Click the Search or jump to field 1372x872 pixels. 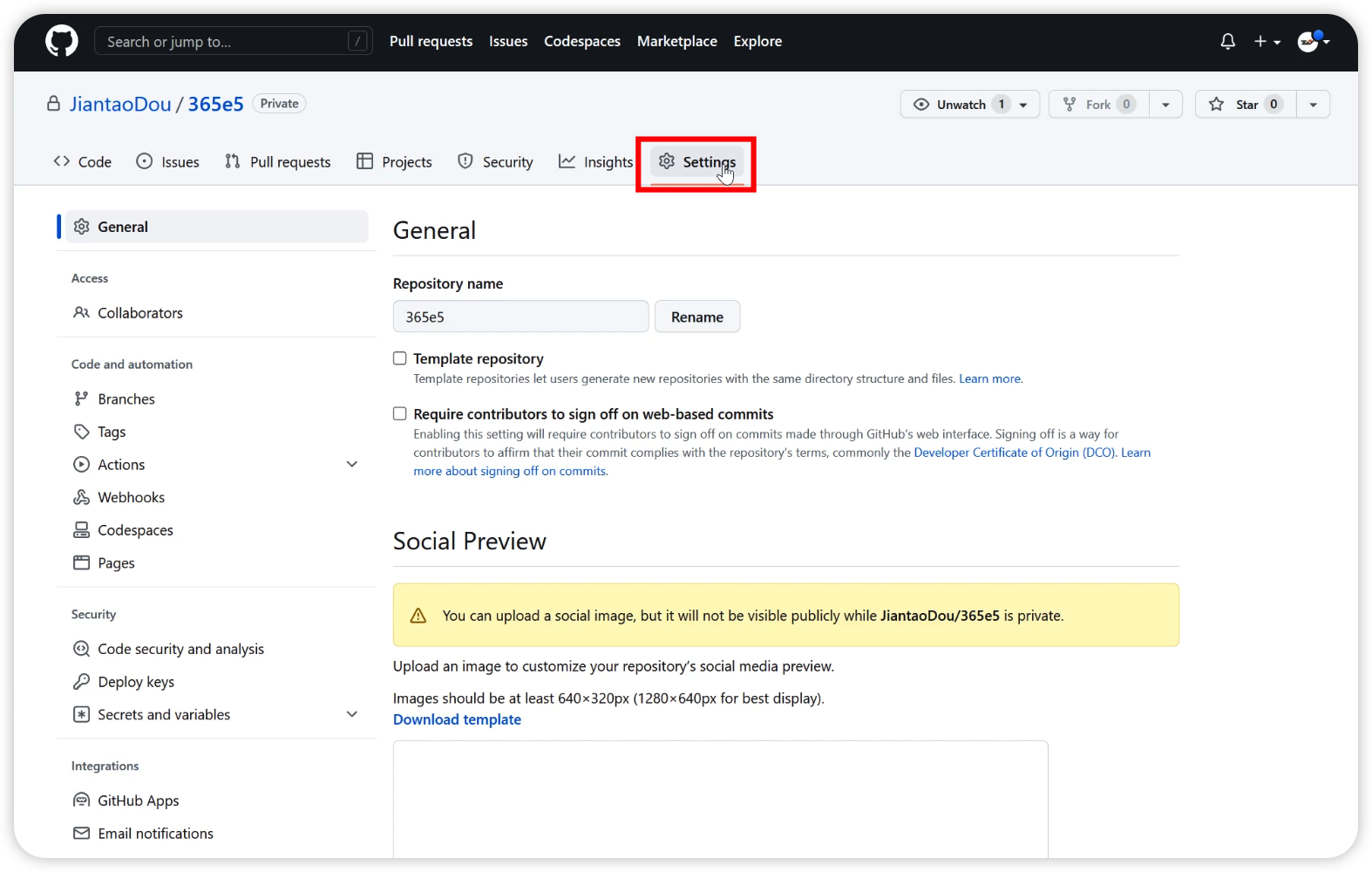[x=234, y=41]
